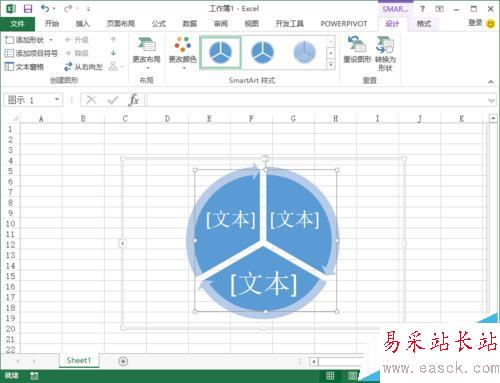Screen dimensions: 500x383
Task: Click the Name Box showing 图示 1
Action: 29,100
